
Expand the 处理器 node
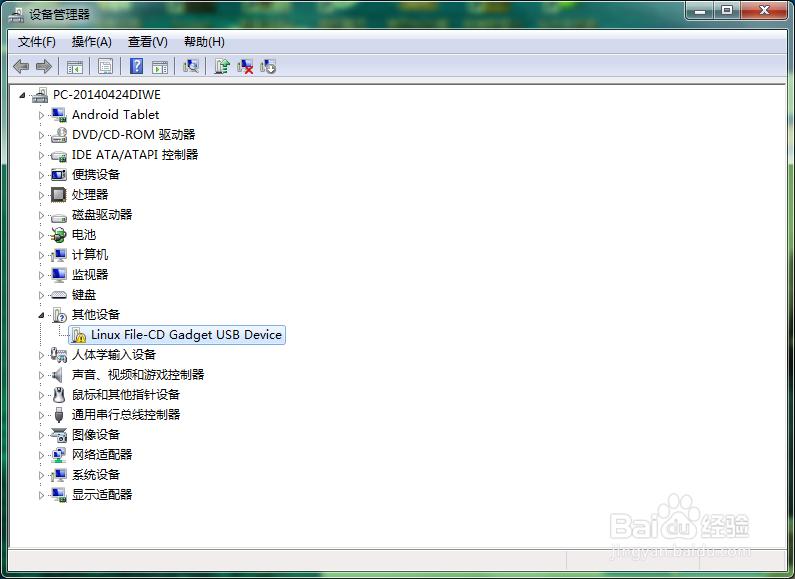42,195
